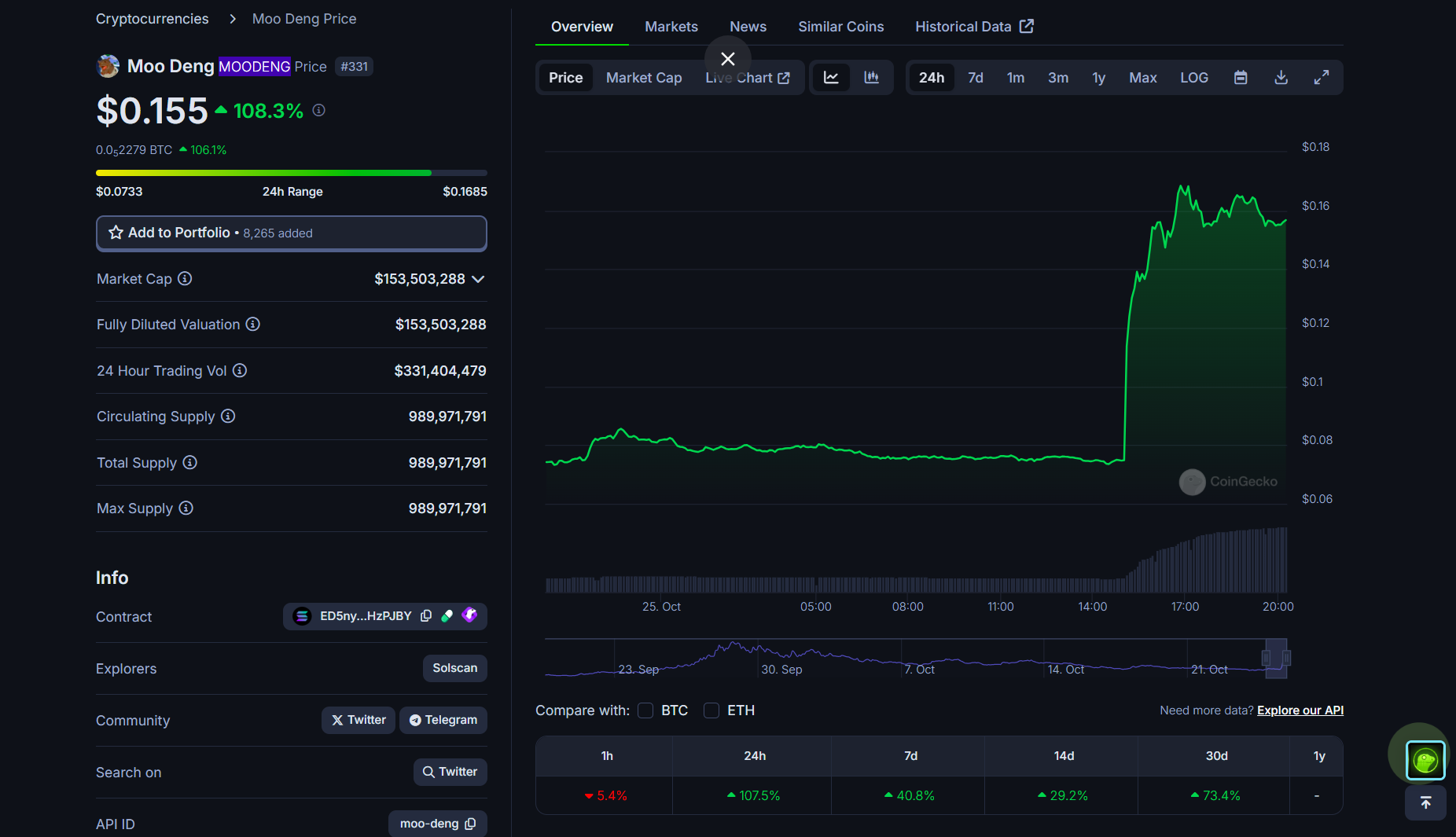Select the Overview tab

point(582,26)
